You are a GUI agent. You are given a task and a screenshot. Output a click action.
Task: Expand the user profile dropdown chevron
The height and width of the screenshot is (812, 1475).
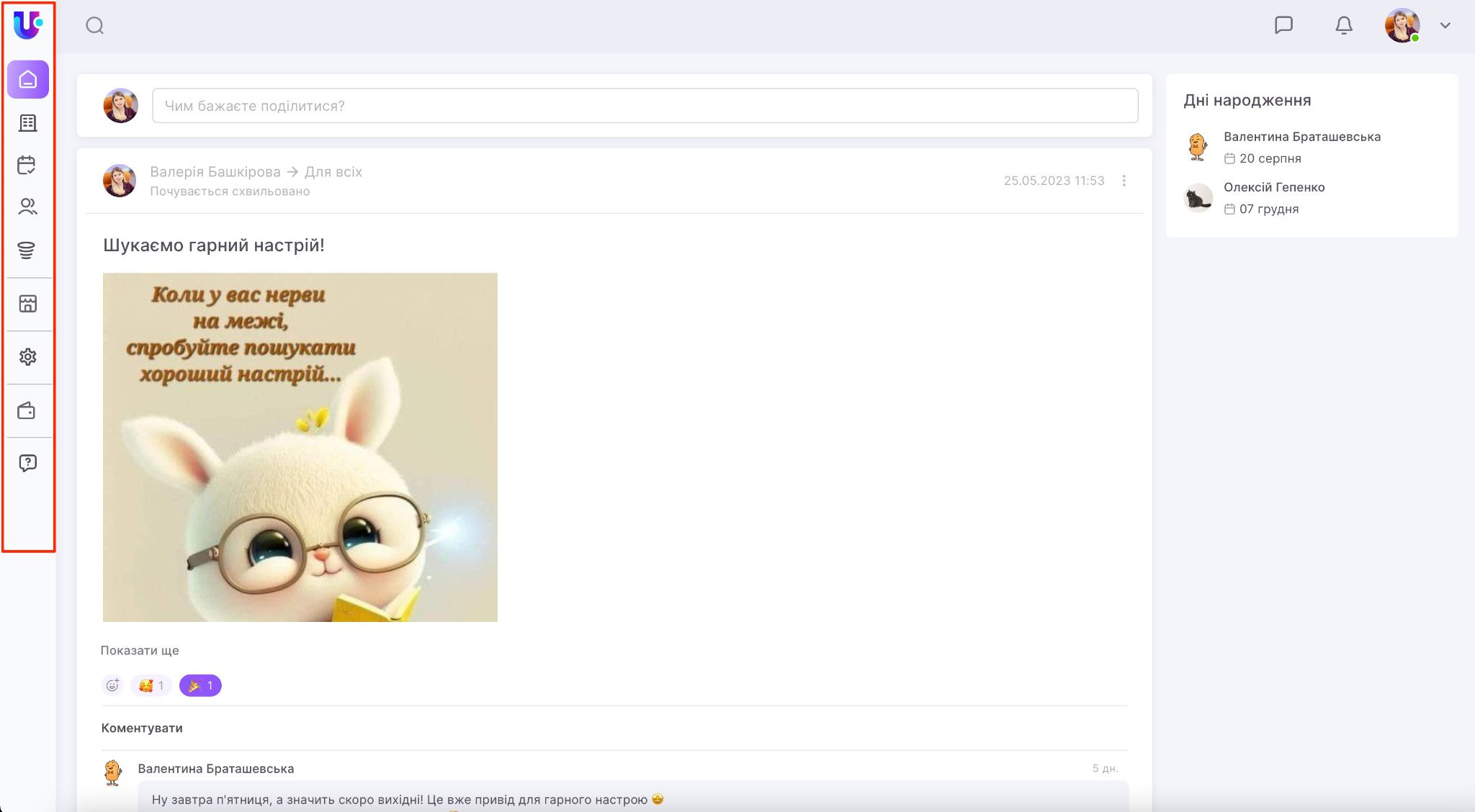click(1445, 25)
